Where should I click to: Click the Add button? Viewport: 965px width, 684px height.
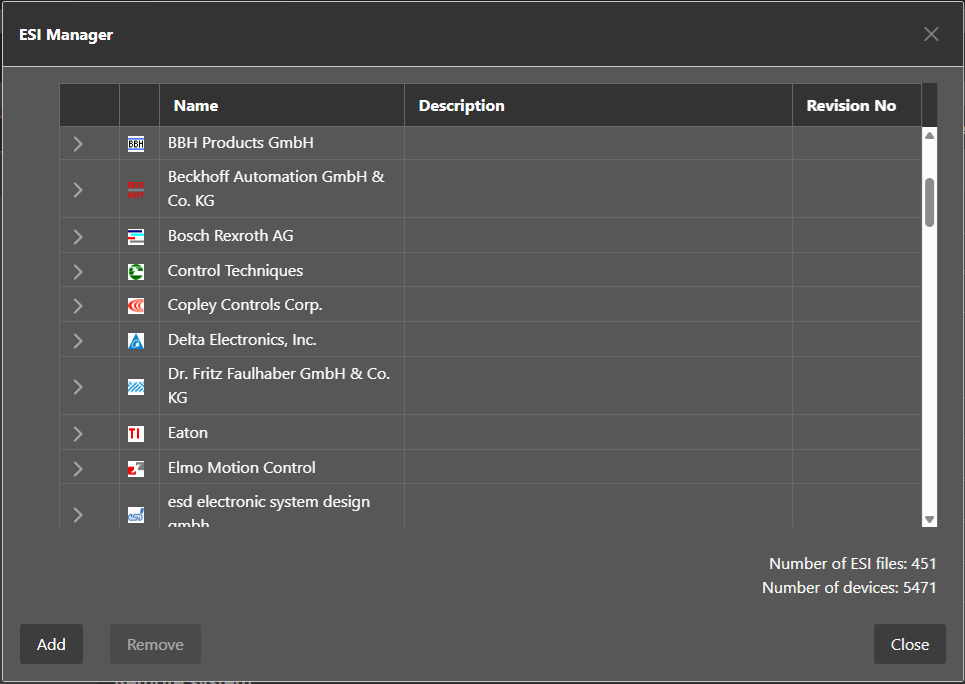pos(51,644)
